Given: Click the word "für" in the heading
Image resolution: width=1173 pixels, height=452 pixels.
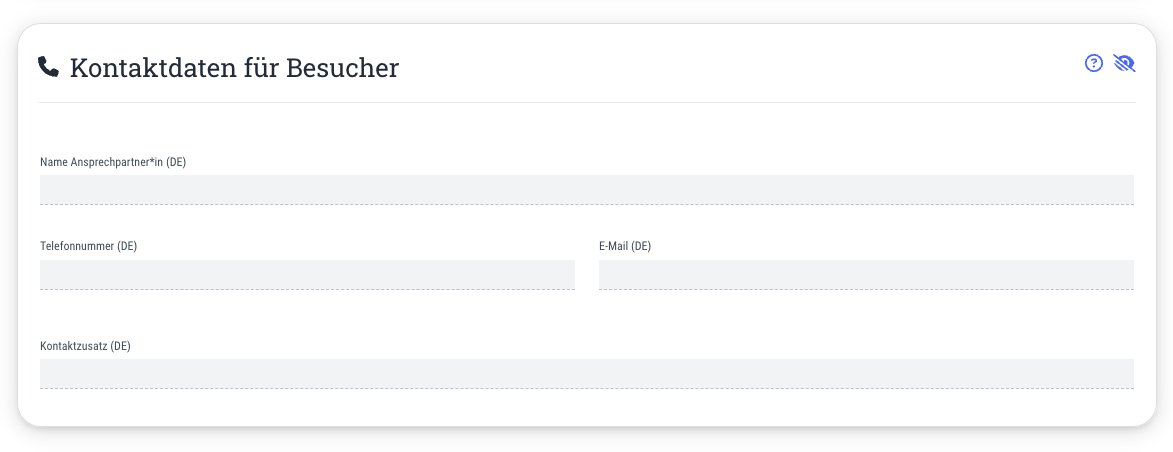Looking at the screenshot, I should point(260,67).
